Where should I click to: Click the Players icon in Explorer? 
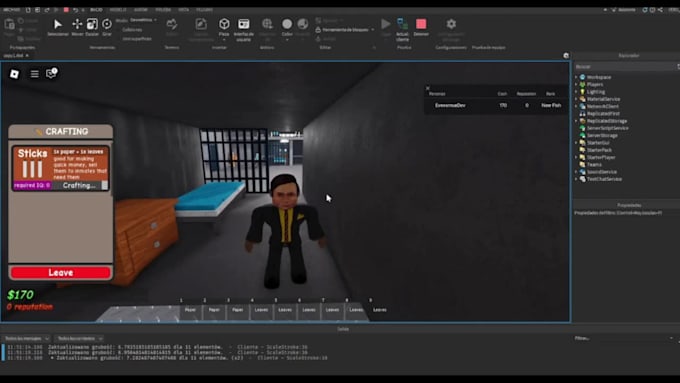pos(582,85)
